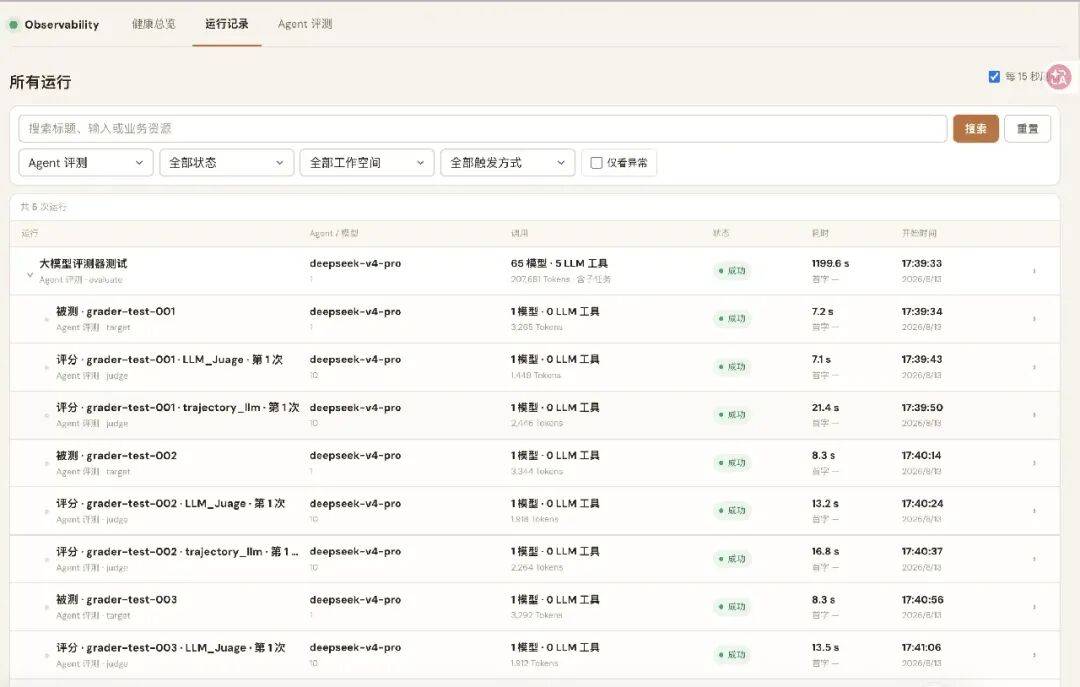Click the 16.8 s duration value
The width and height of the screenshot is (1080, 687).
[x=825, y=551]
